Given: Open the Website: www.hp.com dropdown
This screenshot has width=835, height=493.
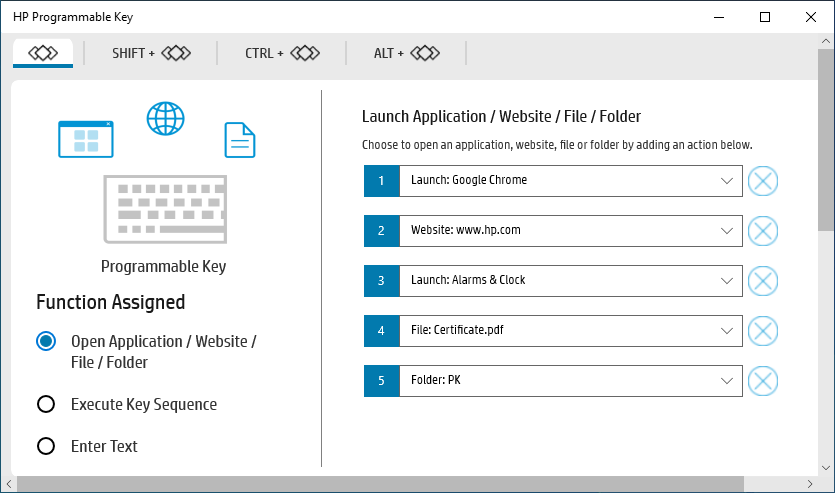Looking at the screenshot, I should click(571, 231).
